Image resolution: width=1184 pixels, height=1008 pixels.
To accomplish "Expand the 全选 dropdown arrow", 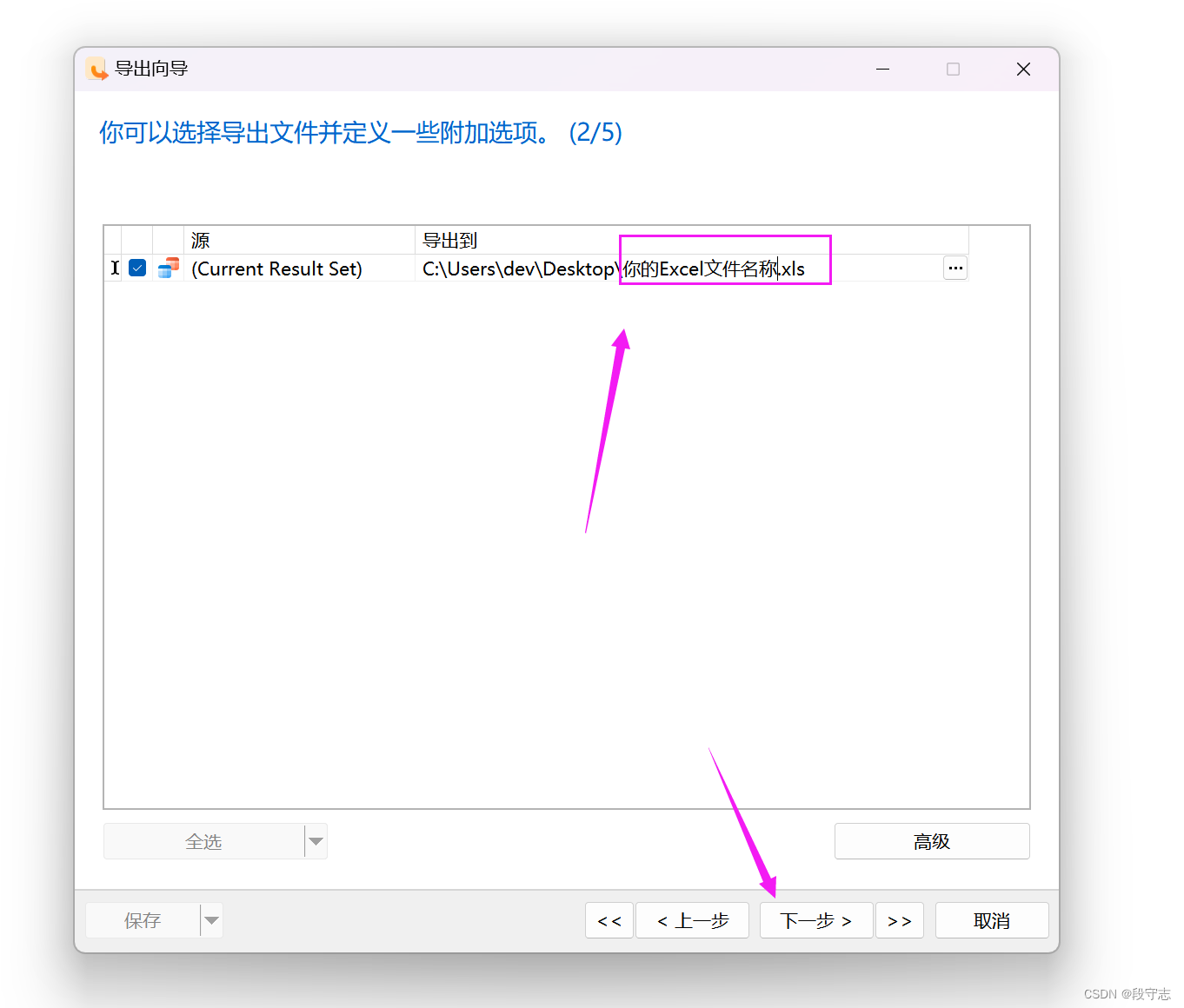I will [316, 841].
